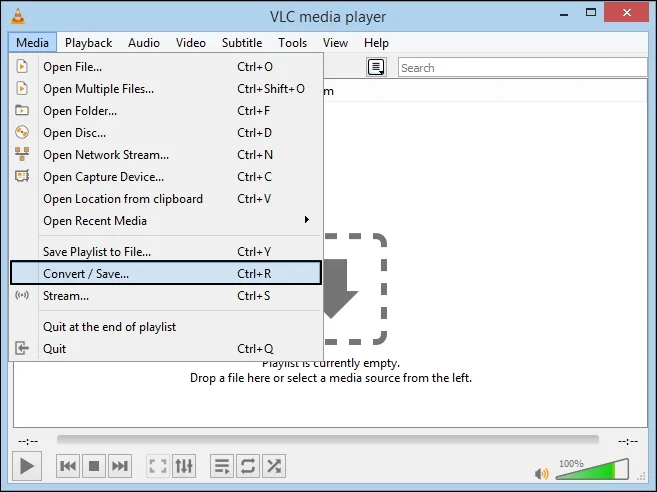The width and height of the screenshot is (657, 492).
Task: Toggle random shuffle mode
Action: click(x=274, y=466)
